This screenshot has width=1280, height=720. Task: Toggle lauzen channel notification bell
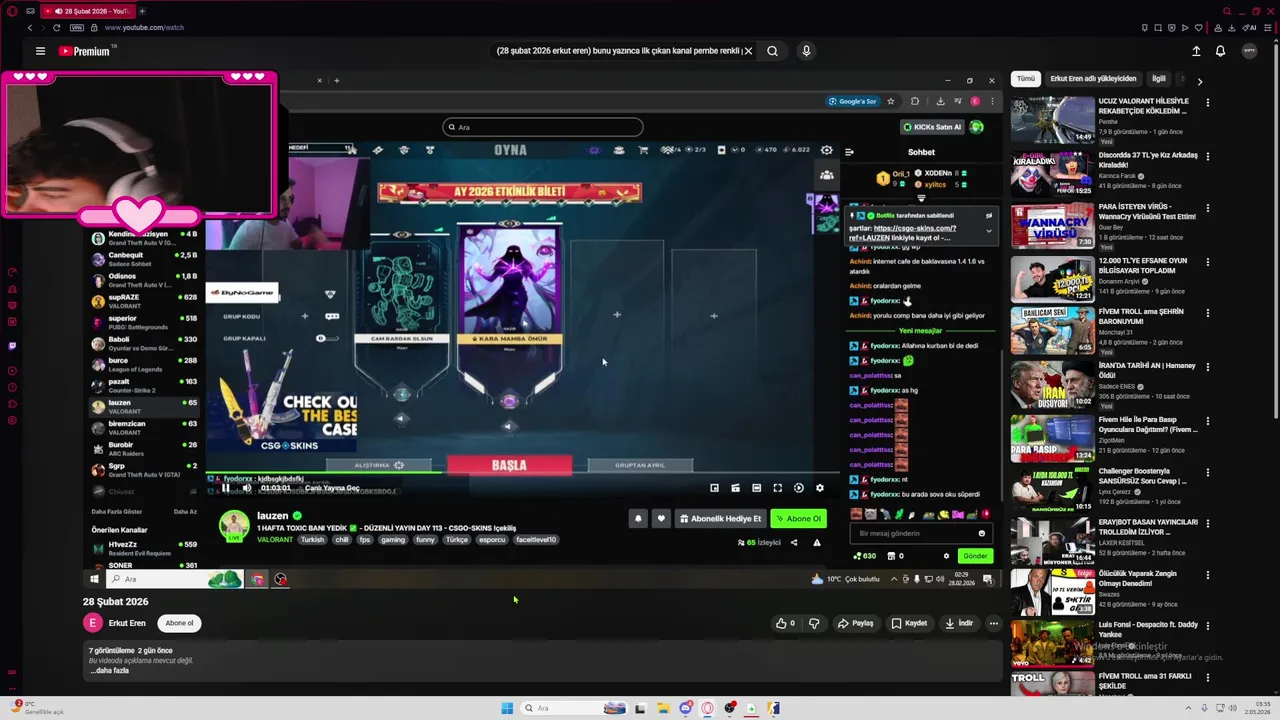tap(638, 518)
